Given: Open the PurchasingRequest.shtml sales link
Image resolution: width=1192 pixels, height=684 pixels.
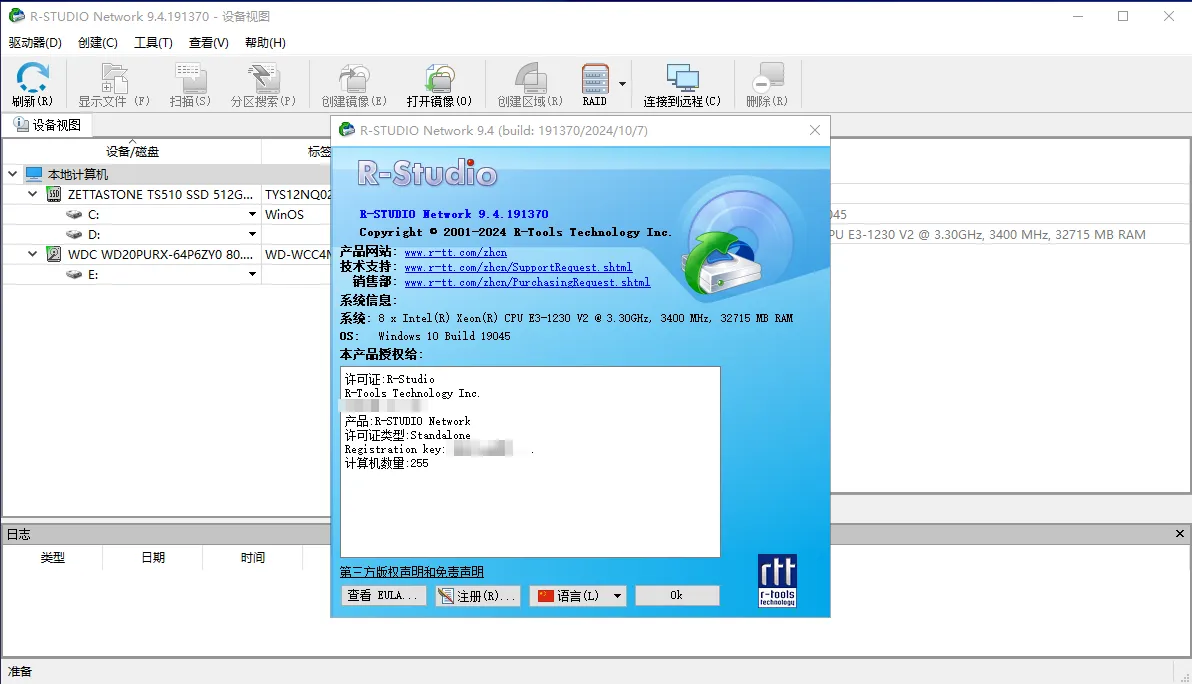Looking at the screenshot, I should (527, 282).
